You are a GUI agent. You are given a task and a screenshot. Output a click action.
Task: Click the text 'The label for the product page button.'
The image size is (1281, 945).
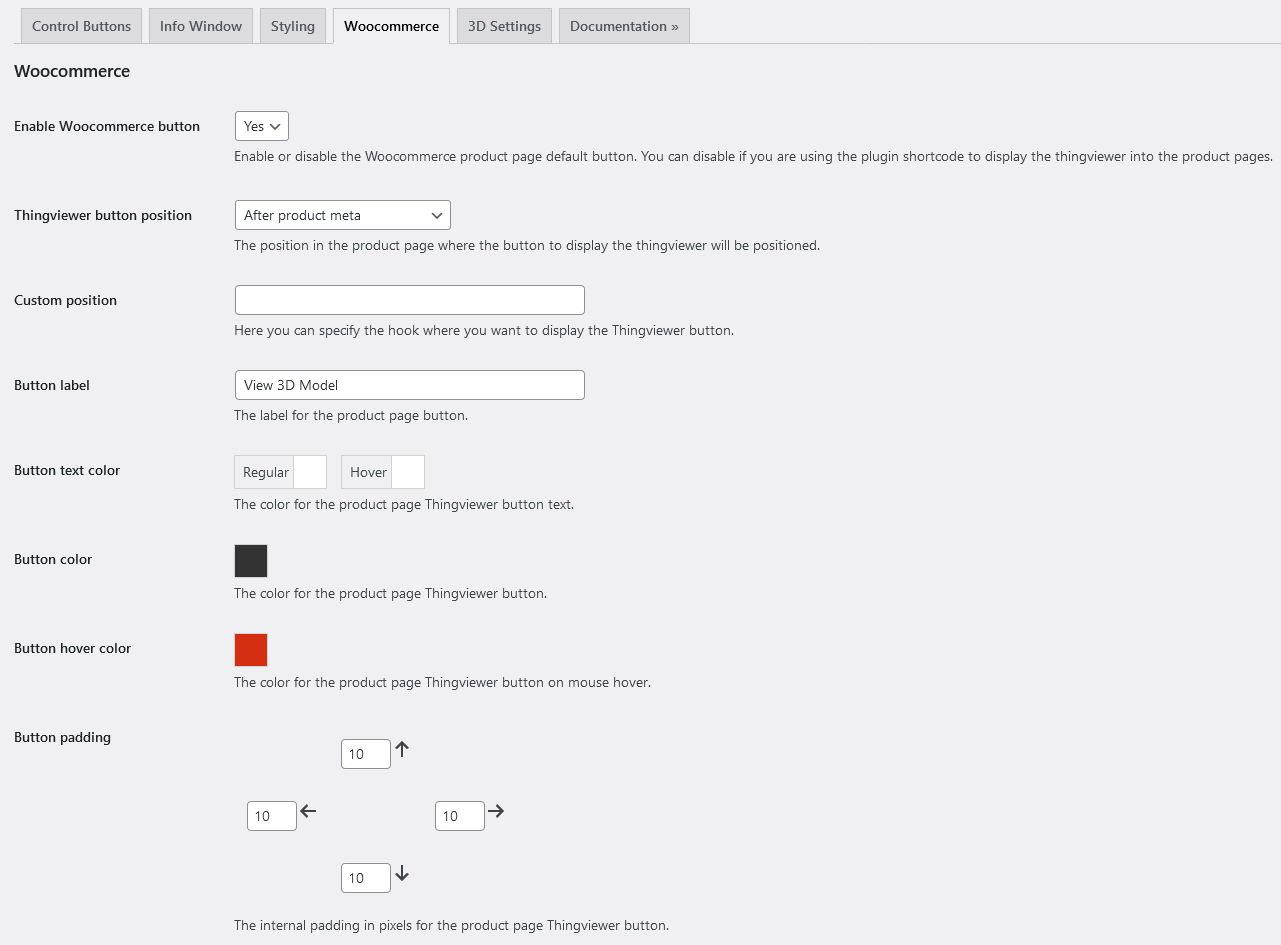pos(351,415)
